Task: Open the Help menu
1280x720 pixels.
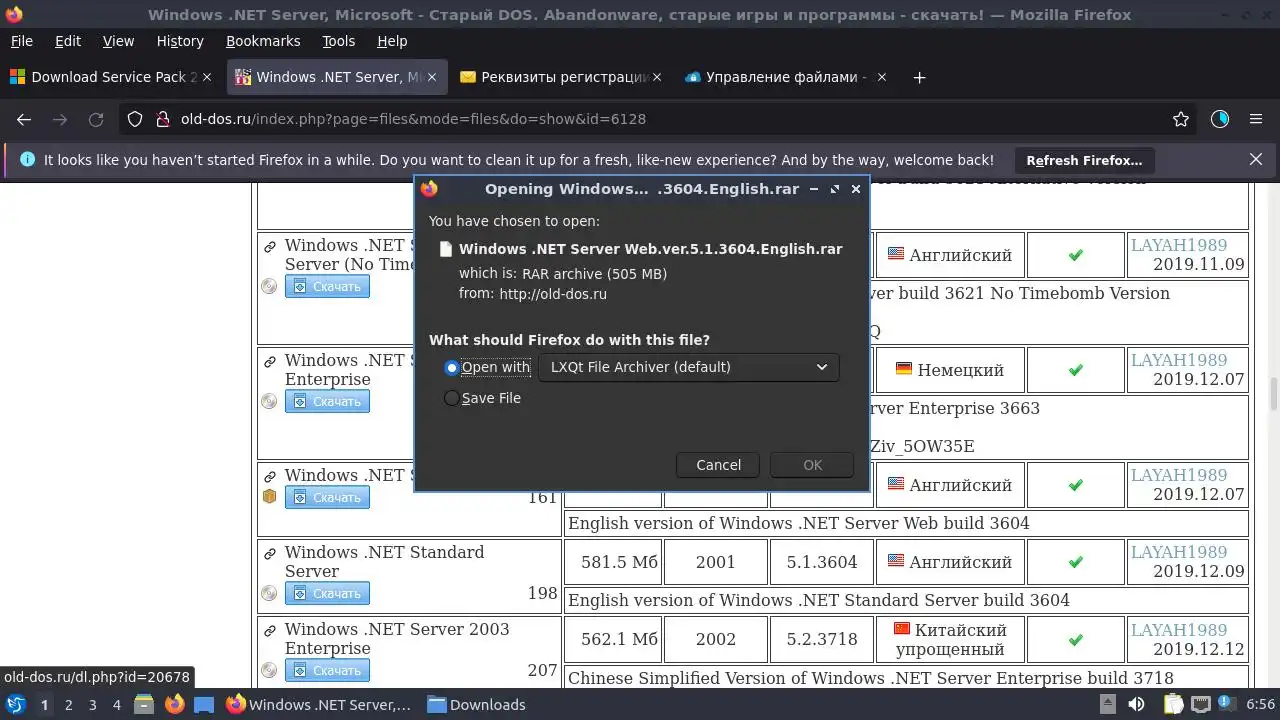Action: pyautogui.click(x=392, y=41)
